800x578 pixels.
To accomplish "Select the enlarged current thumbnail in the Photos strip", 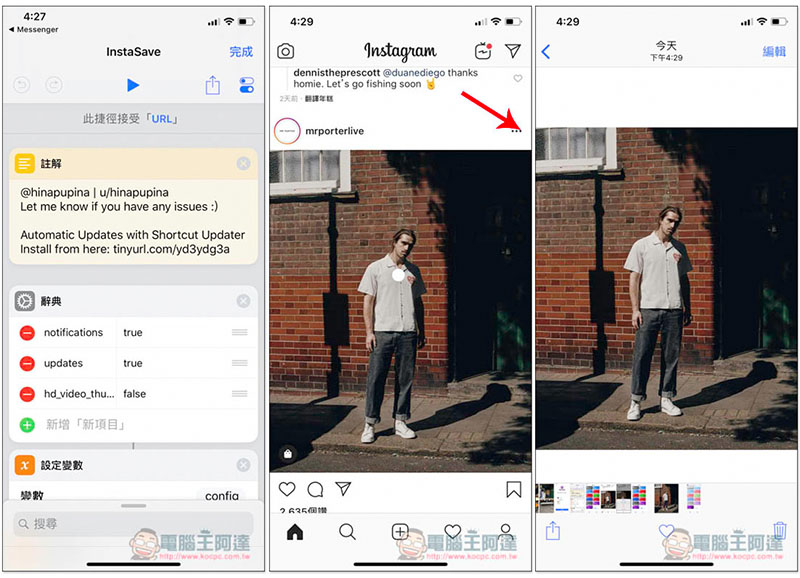I will point(666,498).
